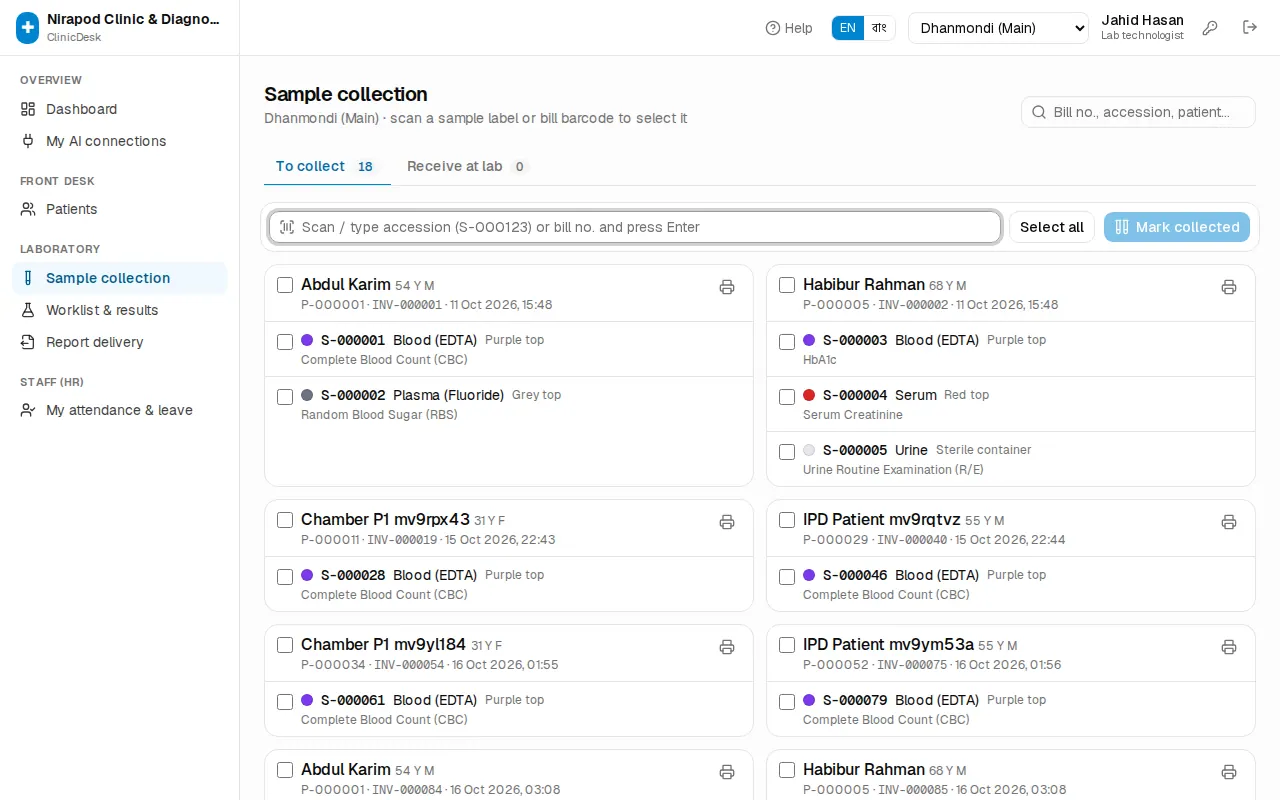Viewport: 1280px width, 800px height.
Task: Print labels for Chamber P1 mv9rpx43
Action: [x=727, y=522]
